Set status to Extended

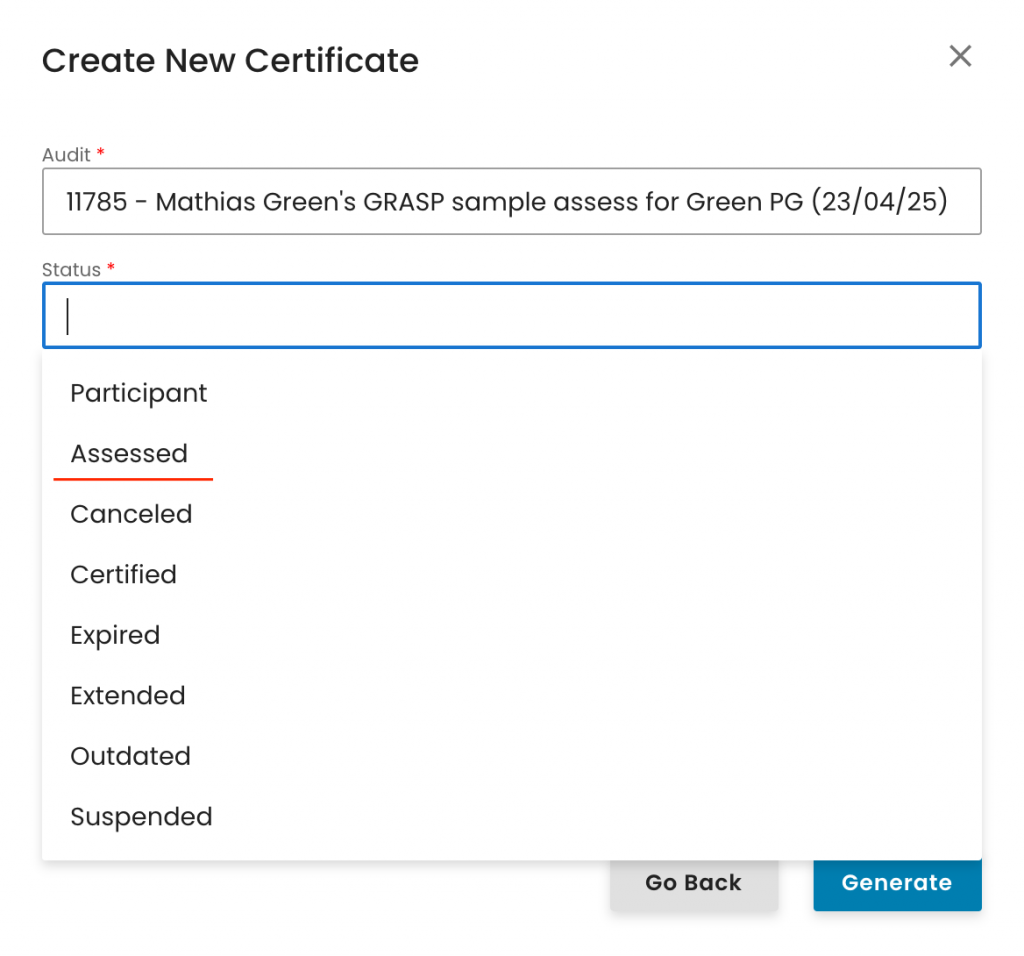coord(128,696)
